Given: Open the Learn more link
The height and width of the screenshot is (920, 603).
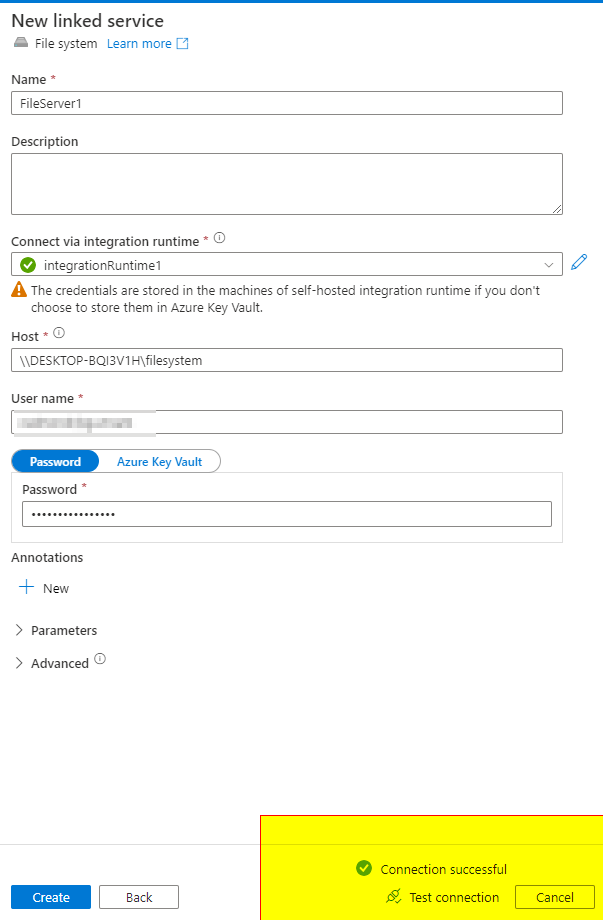Looking at the screenshot, I should 140,43.
